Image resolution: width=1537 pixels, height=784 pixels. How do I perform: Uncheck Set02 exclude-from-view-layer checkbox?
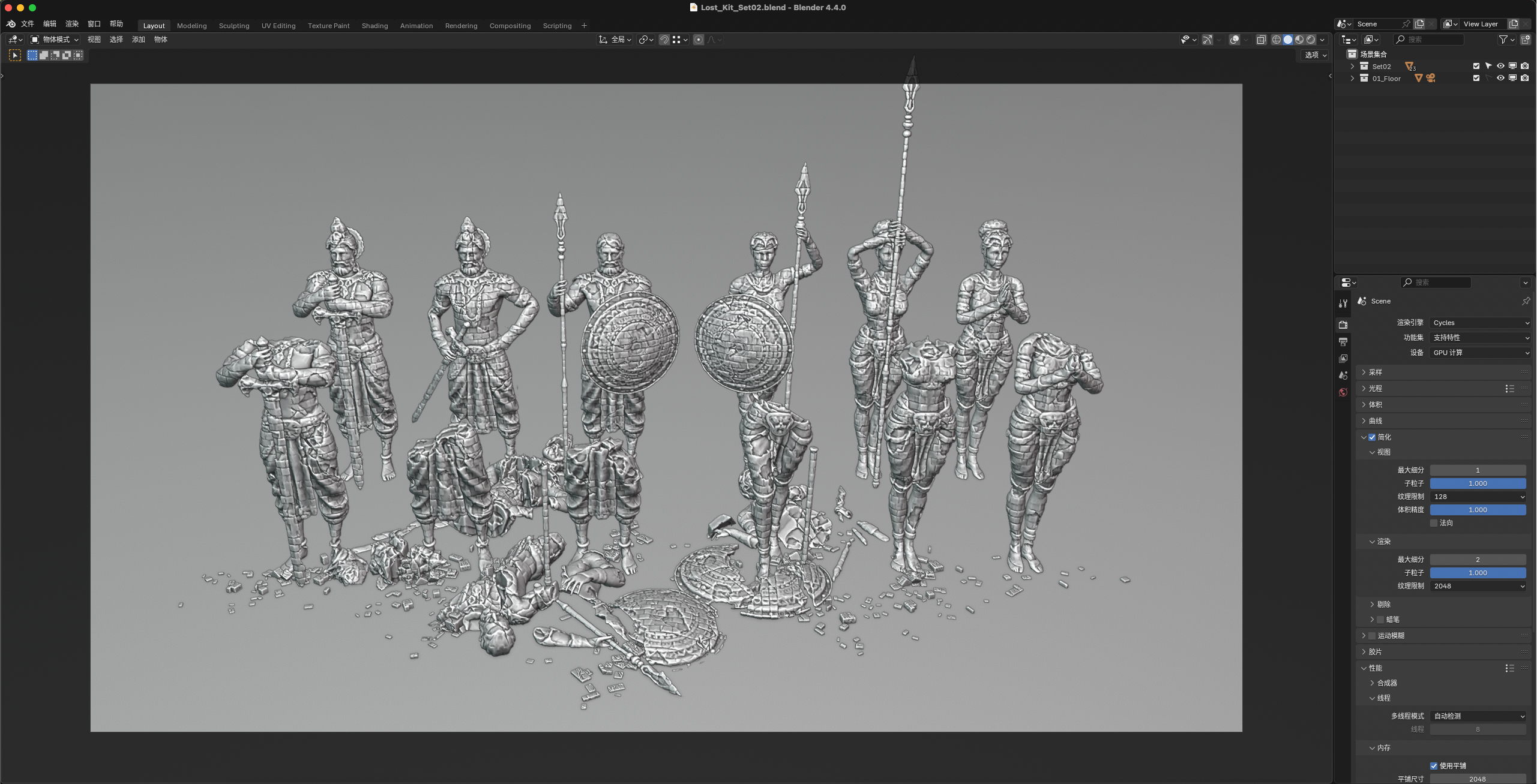click(1476, 67)
